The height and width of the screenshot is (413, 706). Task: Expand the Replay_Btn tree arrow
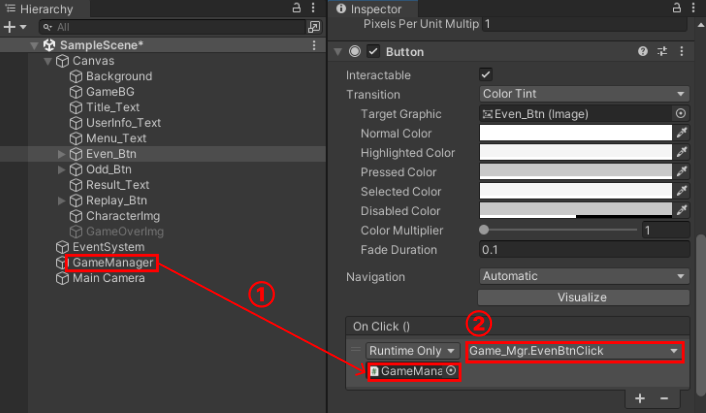pyautogui.click(x=62, y=200)
